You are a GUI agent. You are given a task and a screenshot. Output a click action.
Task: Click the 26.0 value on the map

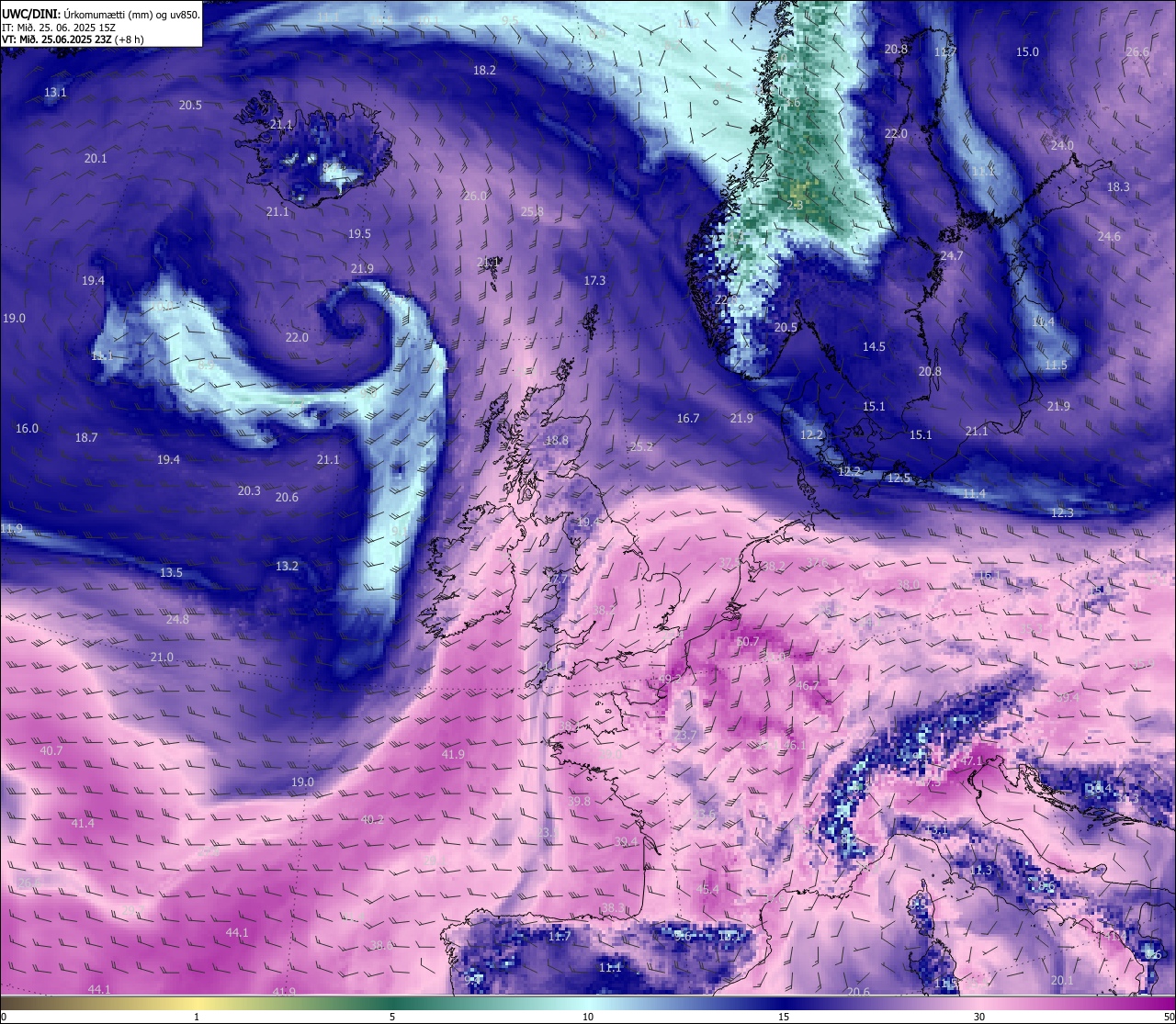coord(475,197)
